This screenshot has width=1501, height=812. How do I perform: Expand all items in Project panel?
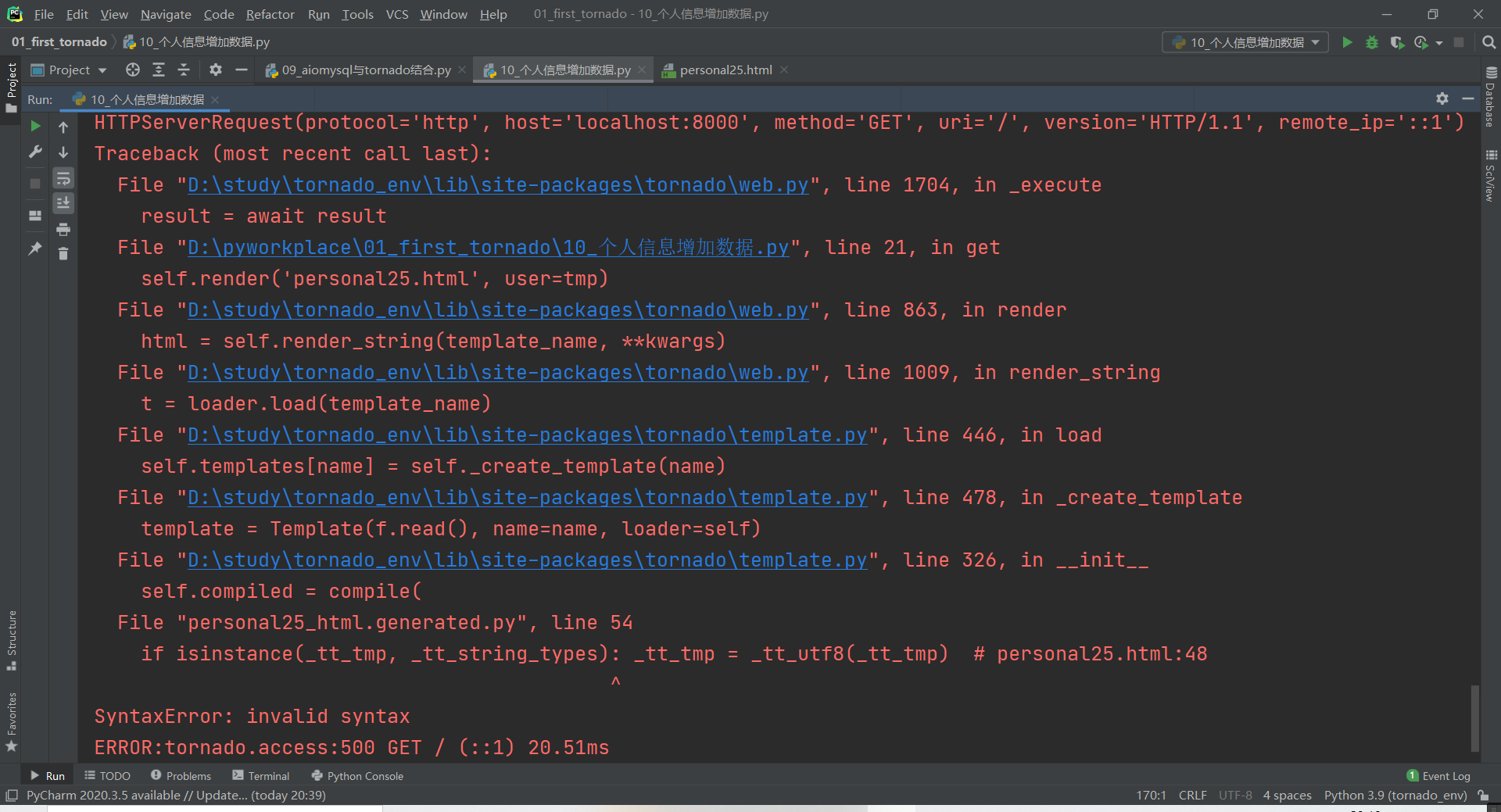pyautogui.click(x=159, y=70)
